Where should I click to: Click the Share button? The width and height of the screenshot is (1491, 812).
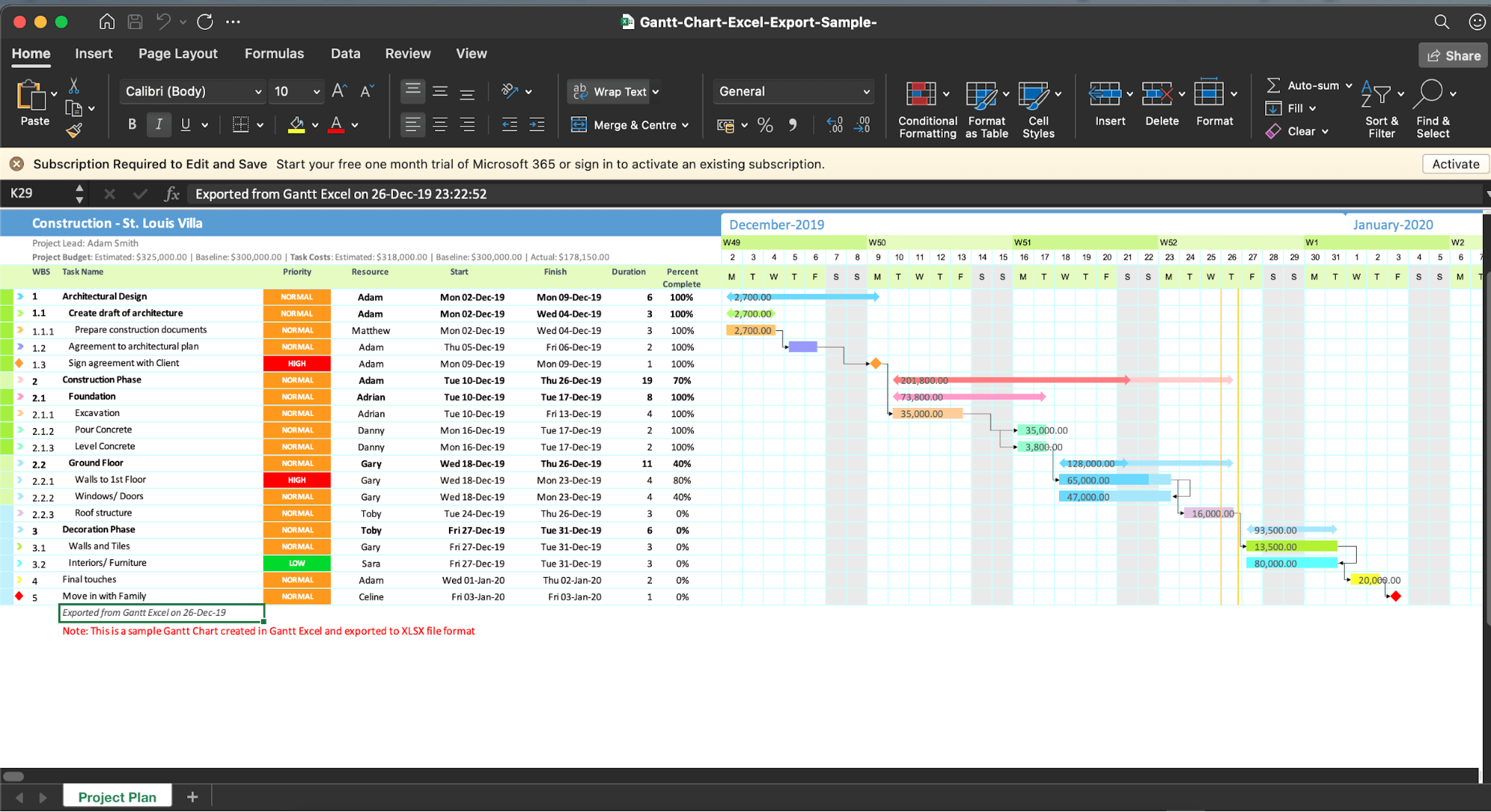tap(1453, 55)
